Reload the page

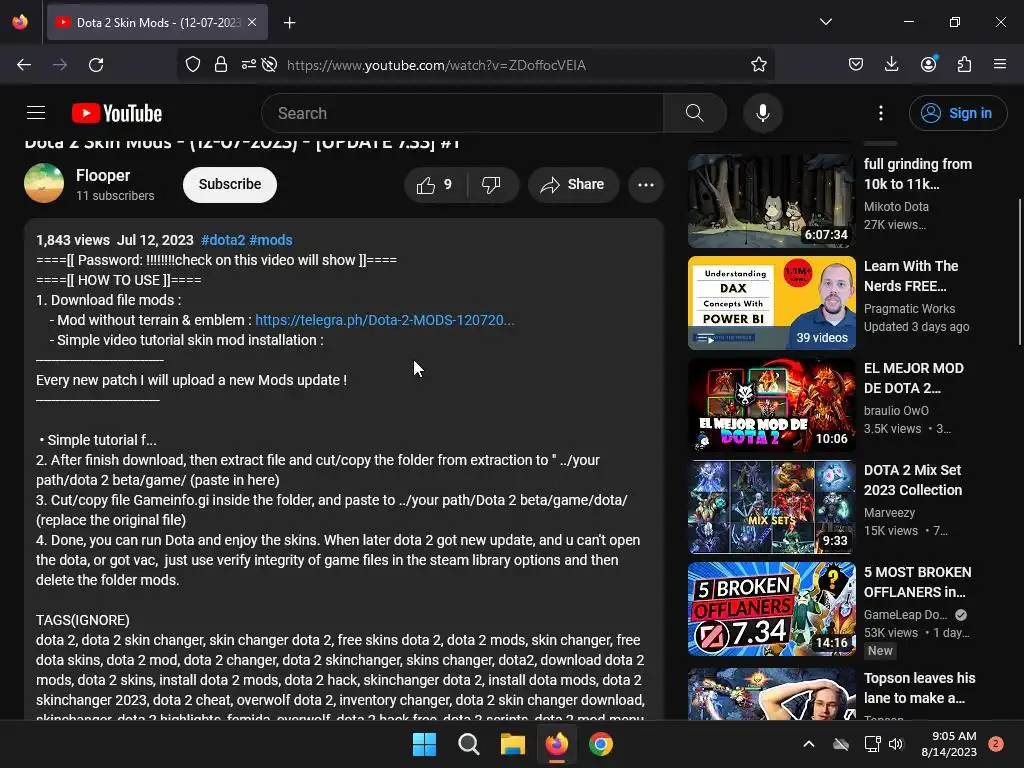coord(96,65)
